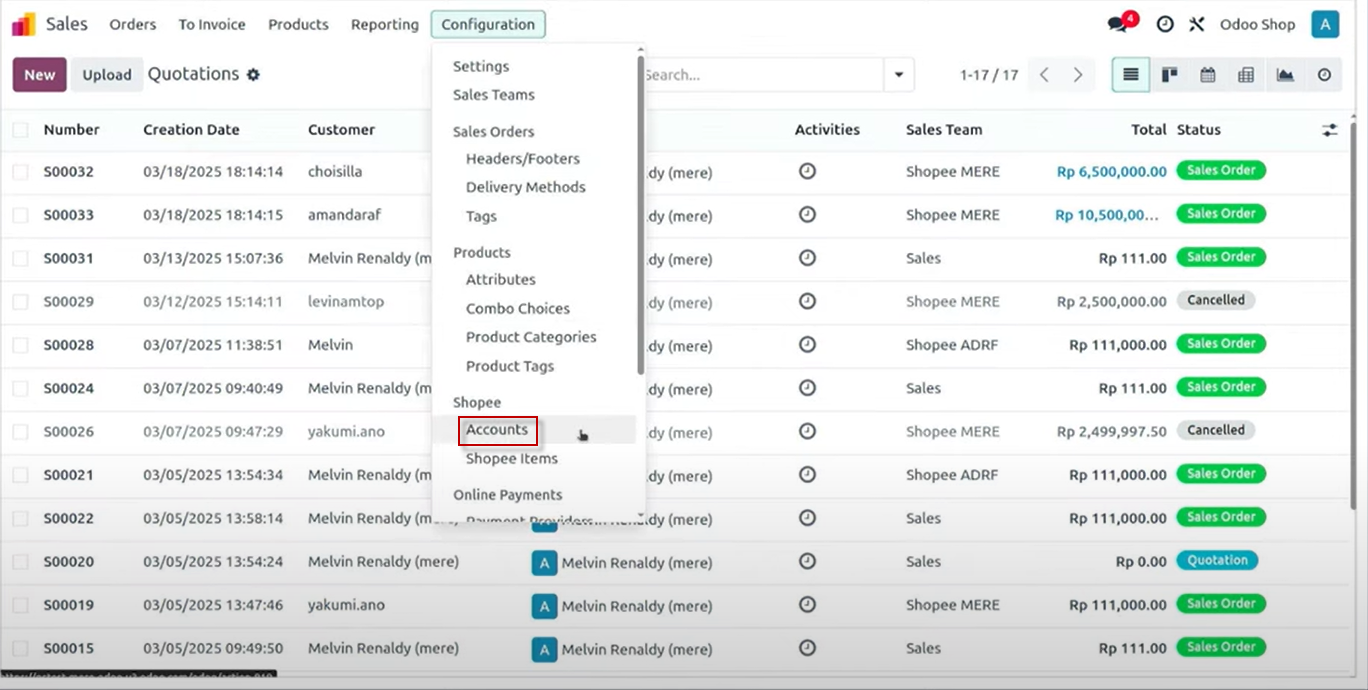
Task: Open Headers/Footers menu entry
Action: [x=523, y=159]
